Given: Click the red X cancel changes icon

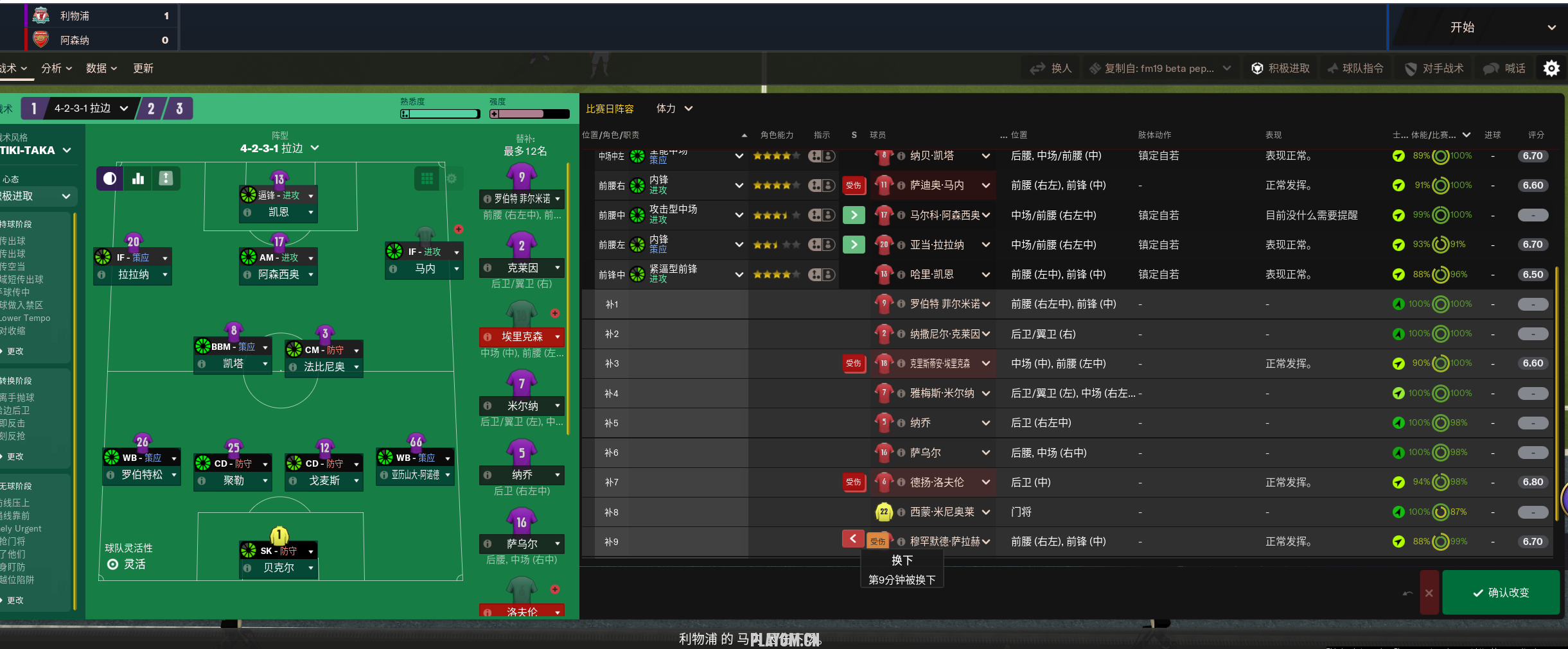Looking at the screenshot, I should click(1429, 593).
